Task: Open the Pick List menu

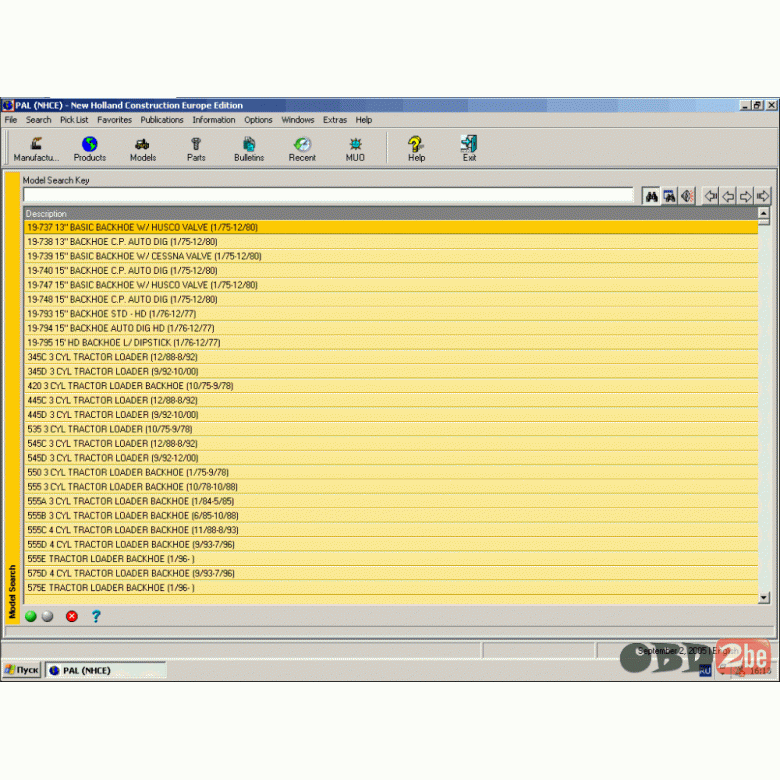Action: pos(74,120)
